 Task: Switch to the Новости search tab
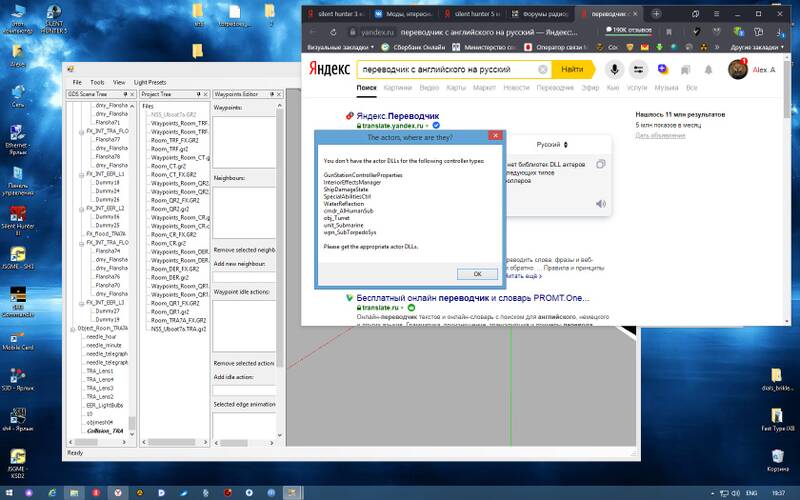pos(516,88)
